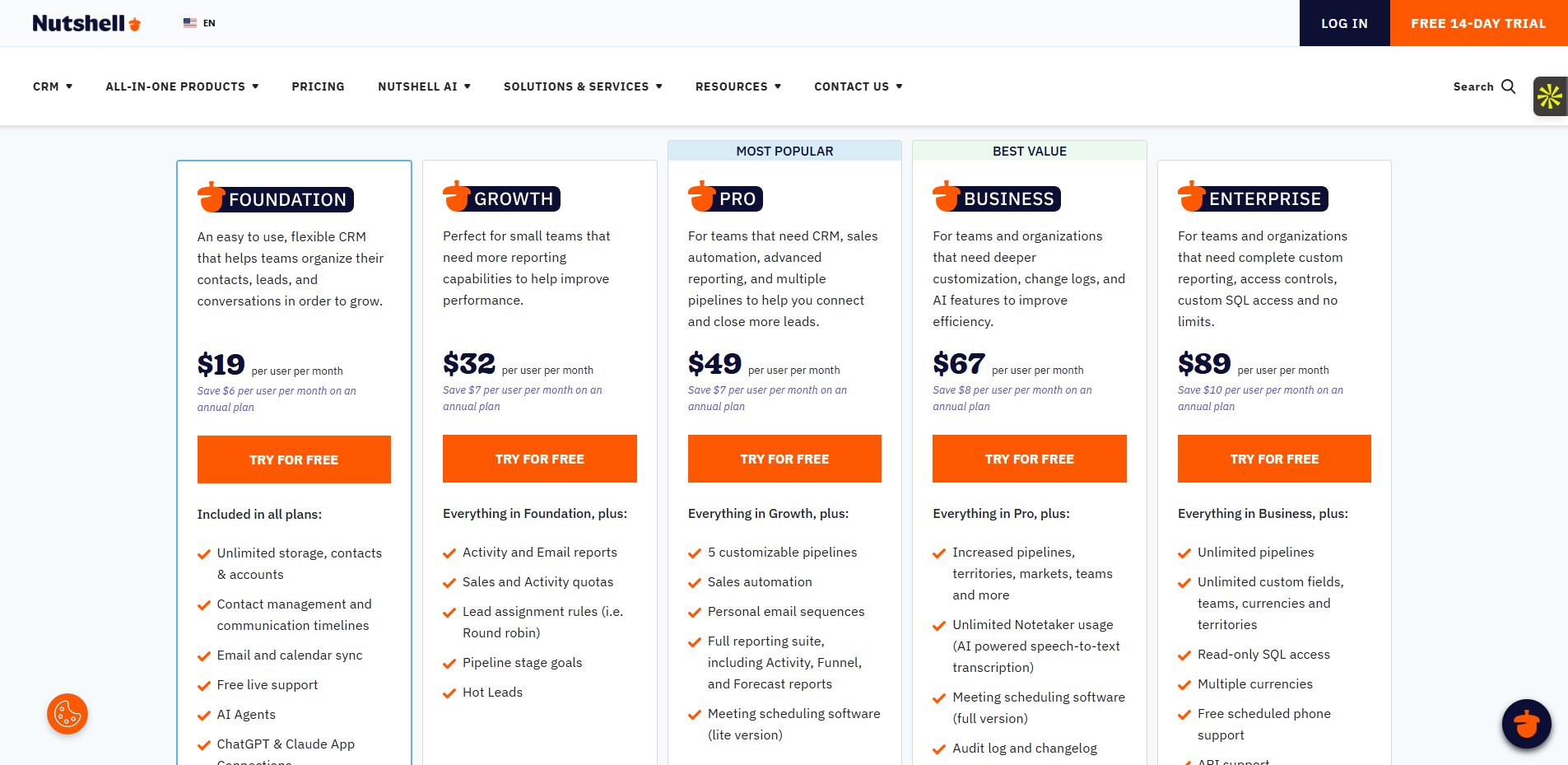The width and height of the screenshot is (1568, 765).
Task: Open the cookie preferences icon
Action: coord(67,714)
